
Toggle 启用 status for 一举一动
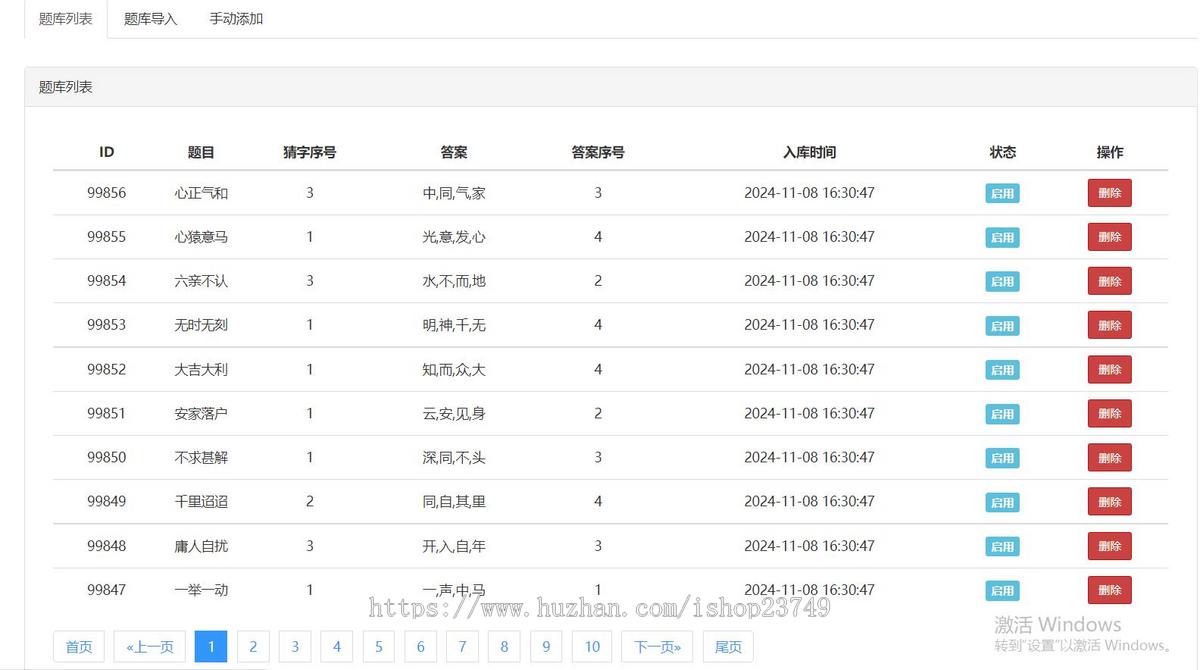pos(1002,591)
